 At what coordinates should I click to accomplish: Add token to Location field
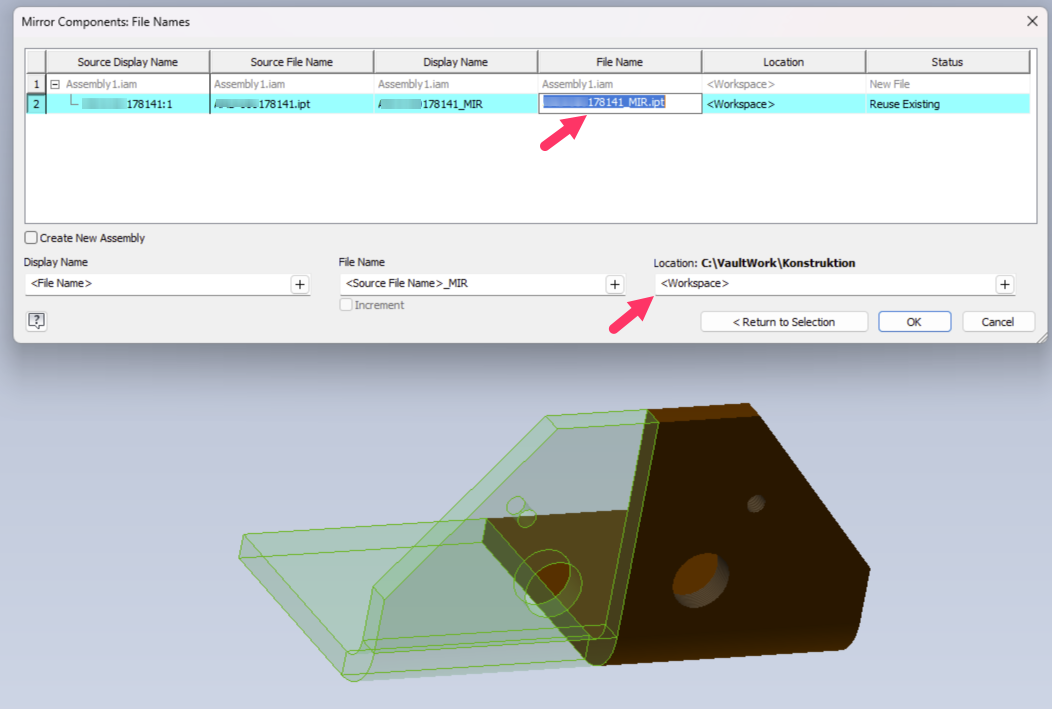pyautogui.click(x=1004, y=284)
